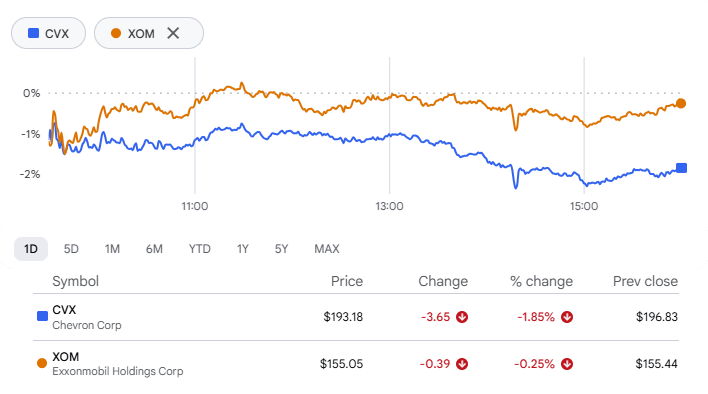Screen dimensions: 708x394
Task: Click the orange dot end marker on chart
Action: point(681,103)
